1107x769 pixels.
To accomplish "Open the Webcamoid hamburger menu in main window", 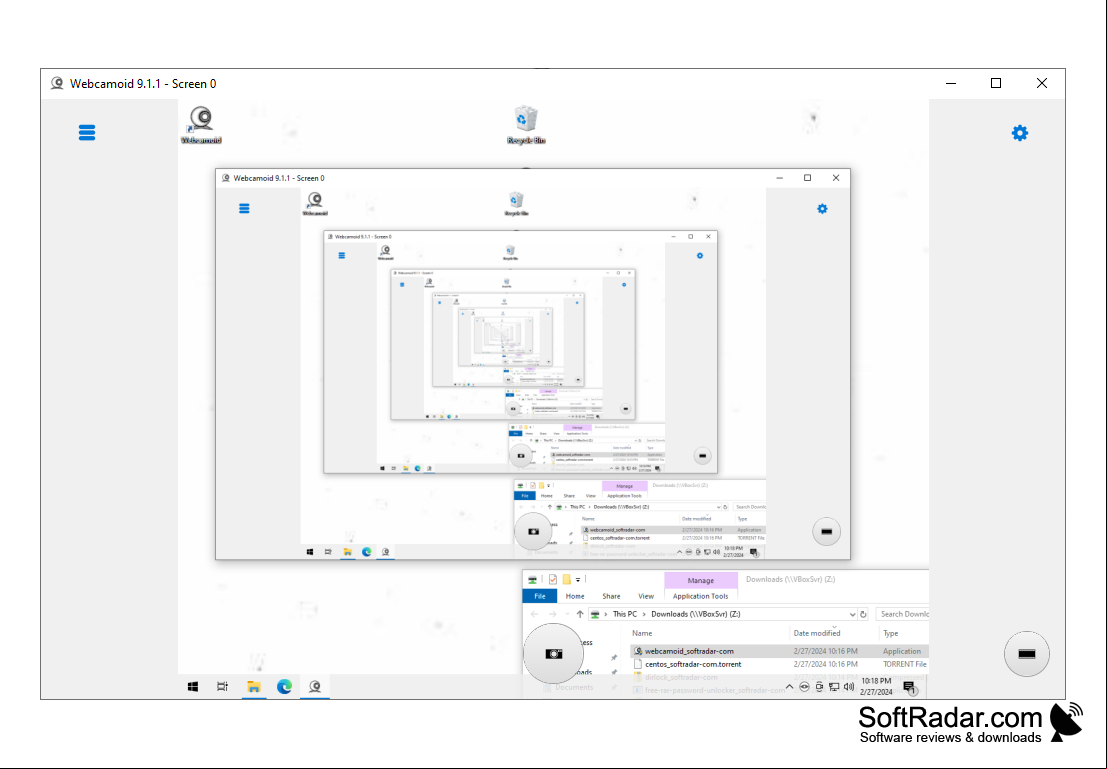I will [87, 133].
